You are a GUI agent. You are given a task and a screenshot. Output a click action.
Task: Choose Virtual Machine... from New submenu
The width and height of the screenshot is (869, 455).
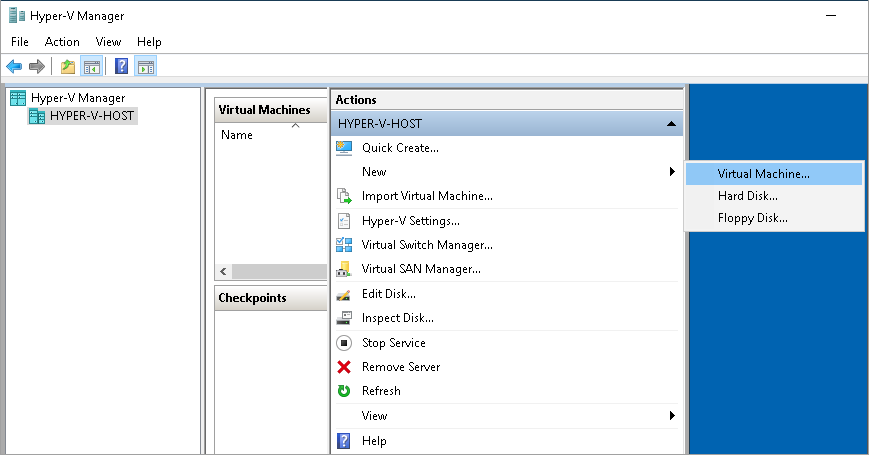(x=763, y=173)
